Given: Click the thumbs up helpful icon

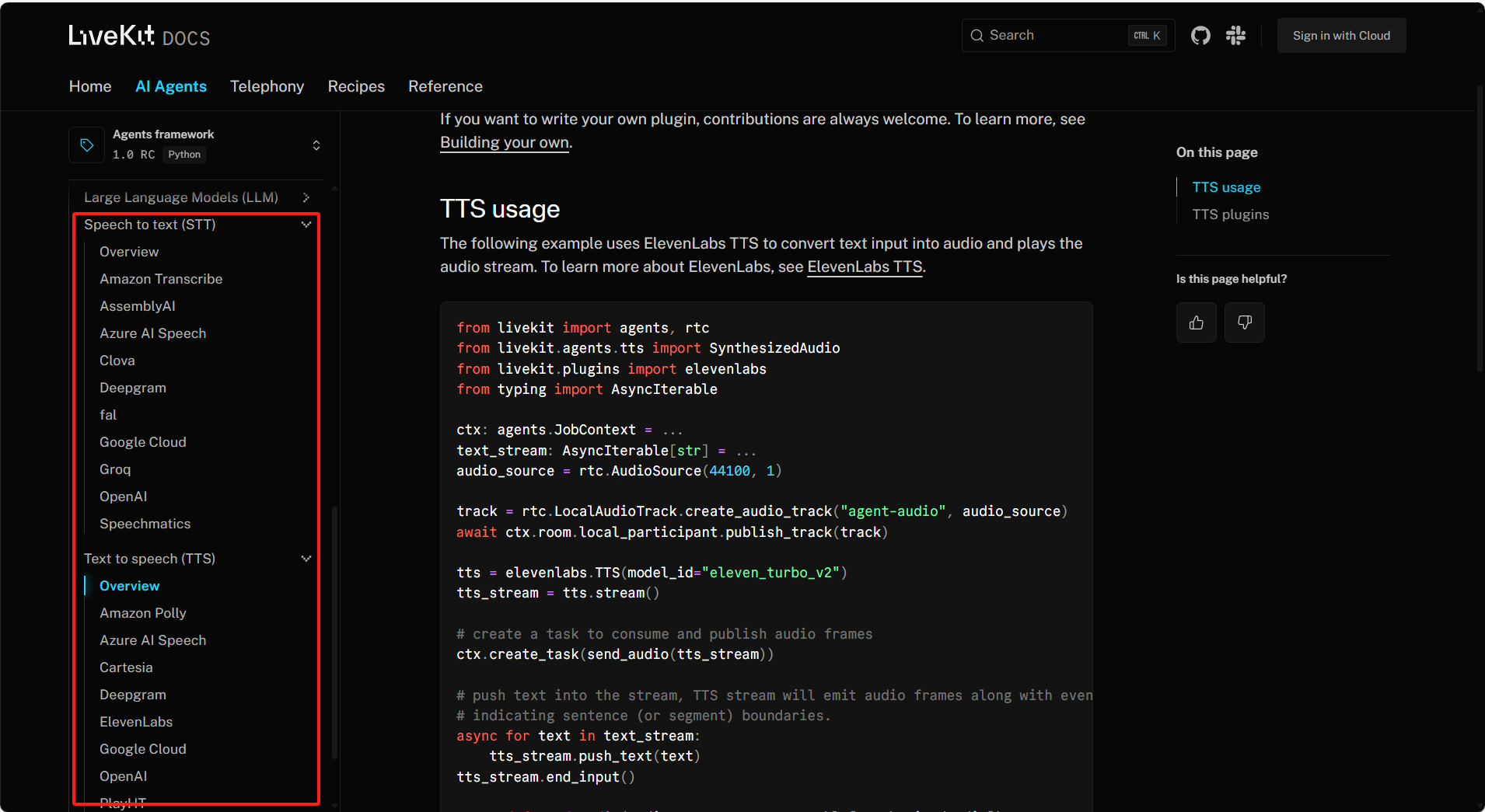Looking at the screenshot, I should point(1197,322).
